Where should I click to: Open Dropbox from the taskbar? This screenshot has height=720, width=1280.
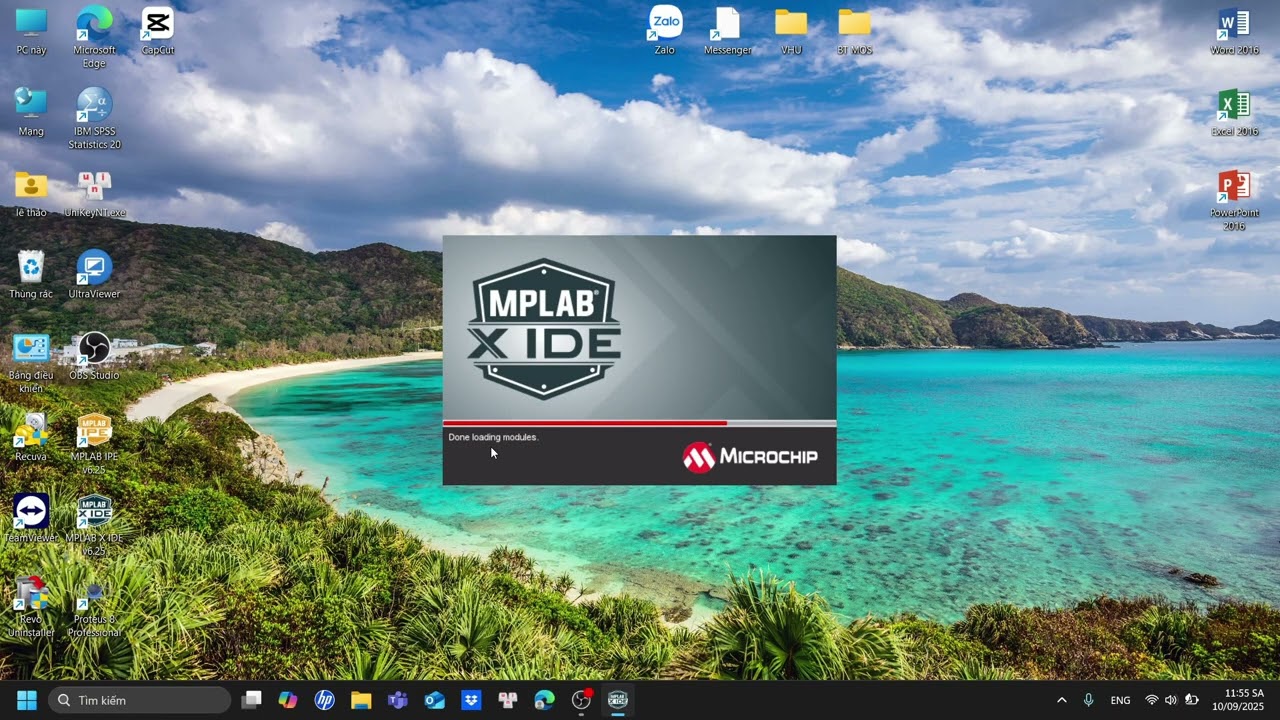pyautogui.click(x=471, y=700)
